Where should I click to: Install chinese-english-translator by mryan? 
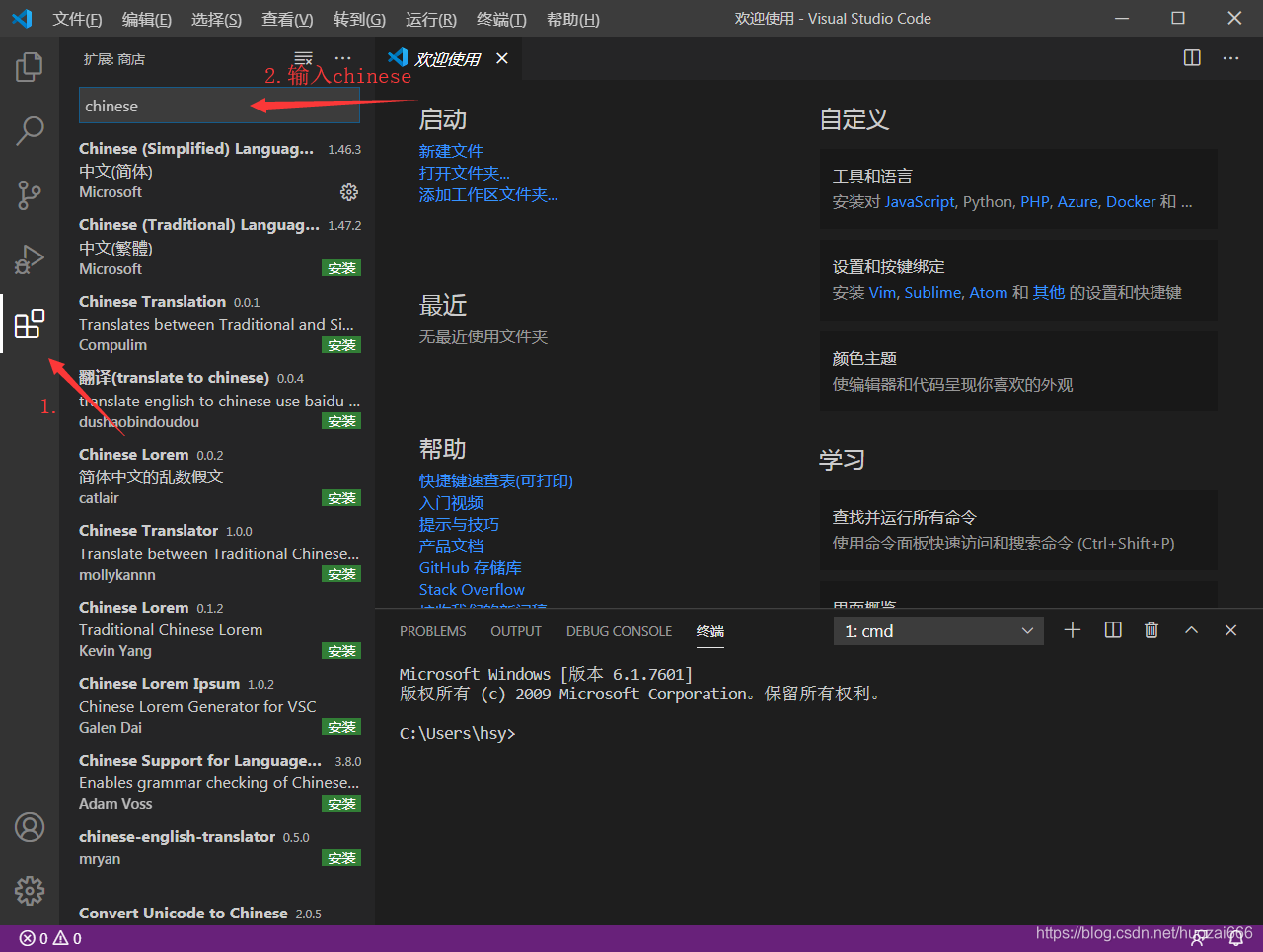(x=341, y=858)
